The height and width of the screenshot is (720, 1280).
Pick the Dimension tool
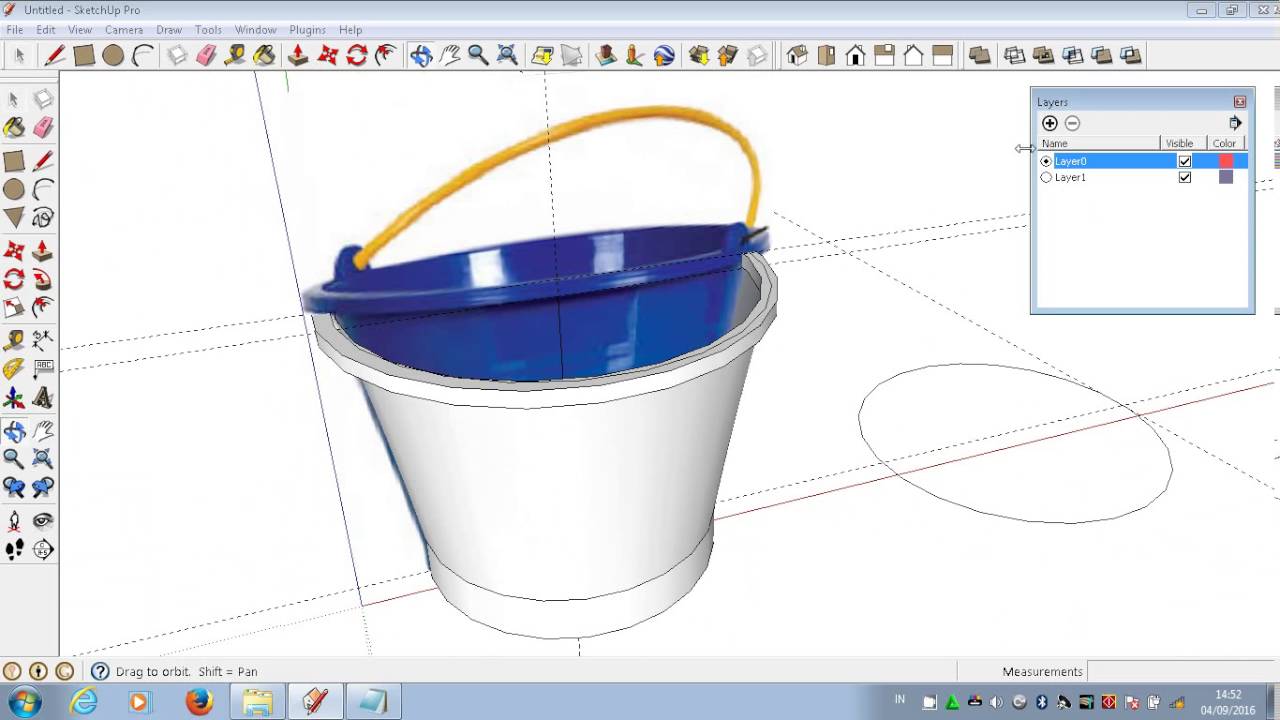(x=43, y=341)
